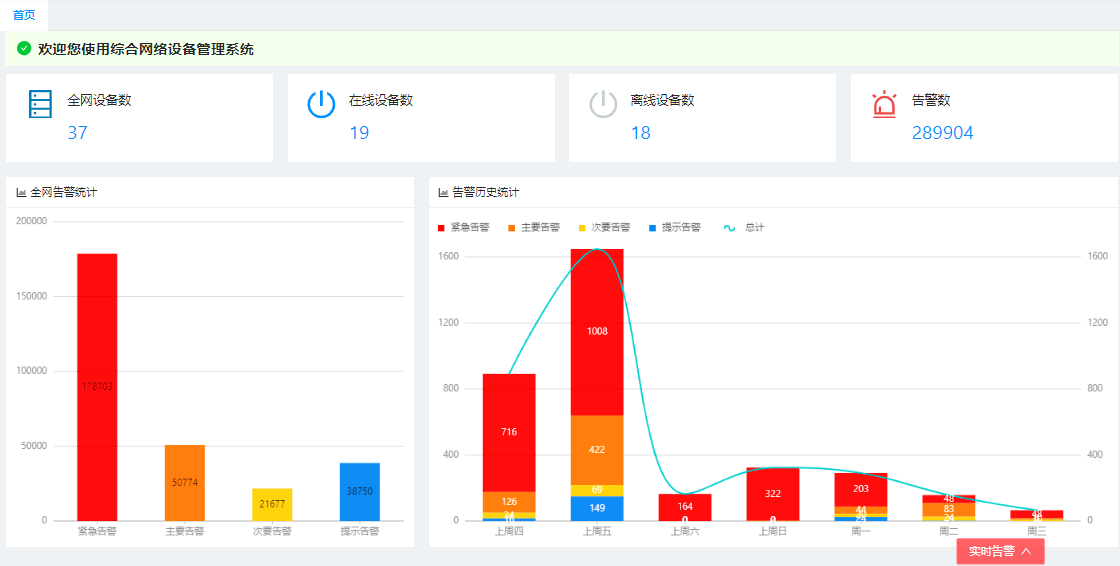1120x566 pixels.
Task: Click the online device count 19
Action: 359,133
